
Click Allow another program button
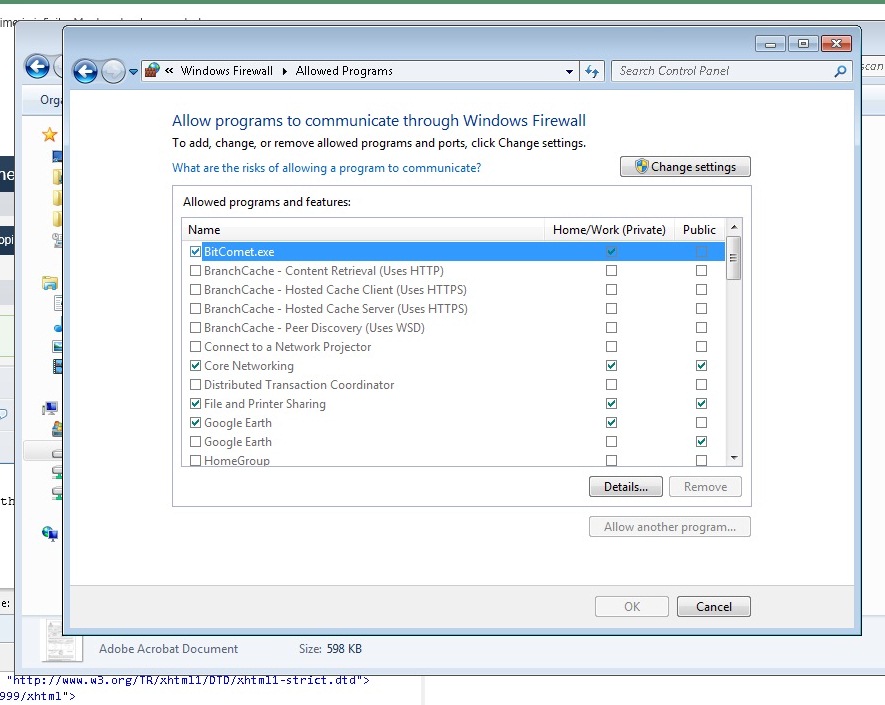669,527
